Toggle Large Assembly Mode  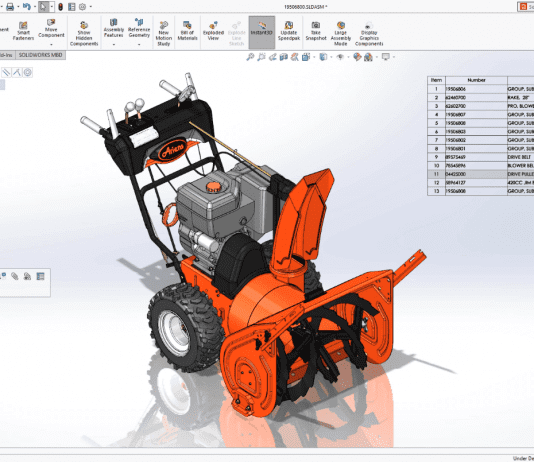tap(341, 33)
